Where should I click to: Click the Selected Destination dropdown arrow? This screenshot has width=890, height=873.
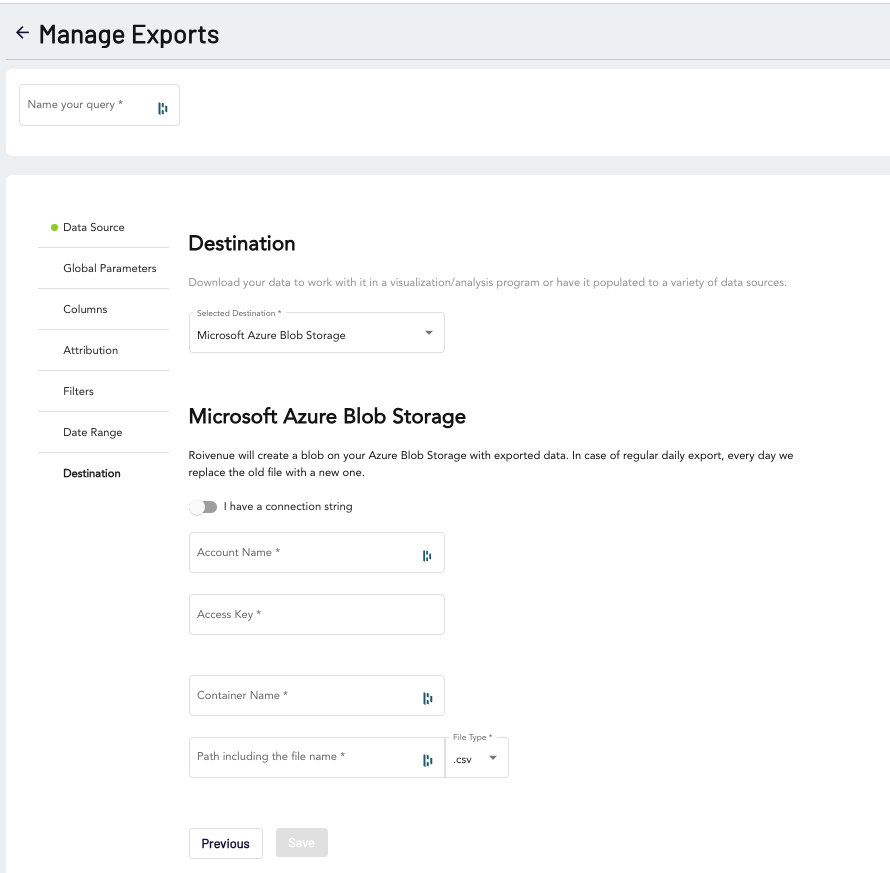[429, 333]
